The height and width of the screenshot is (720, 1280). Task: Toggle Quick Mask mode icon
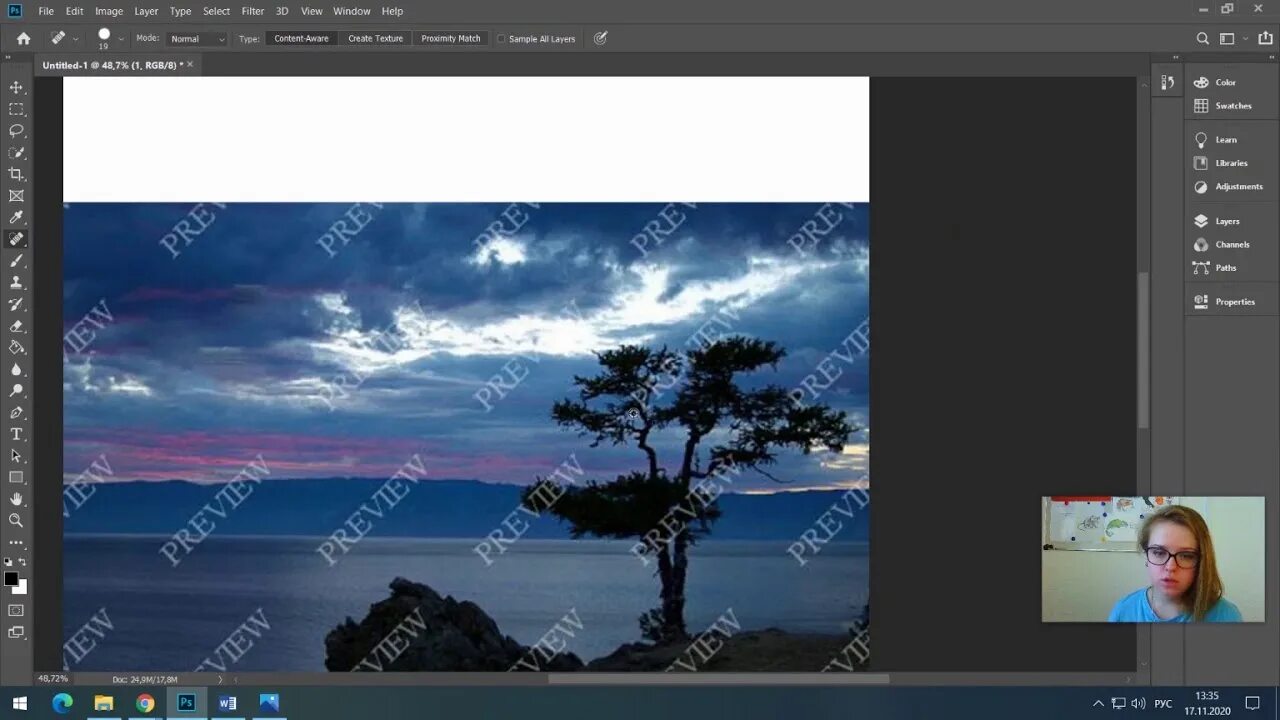(x=16, y=610)
